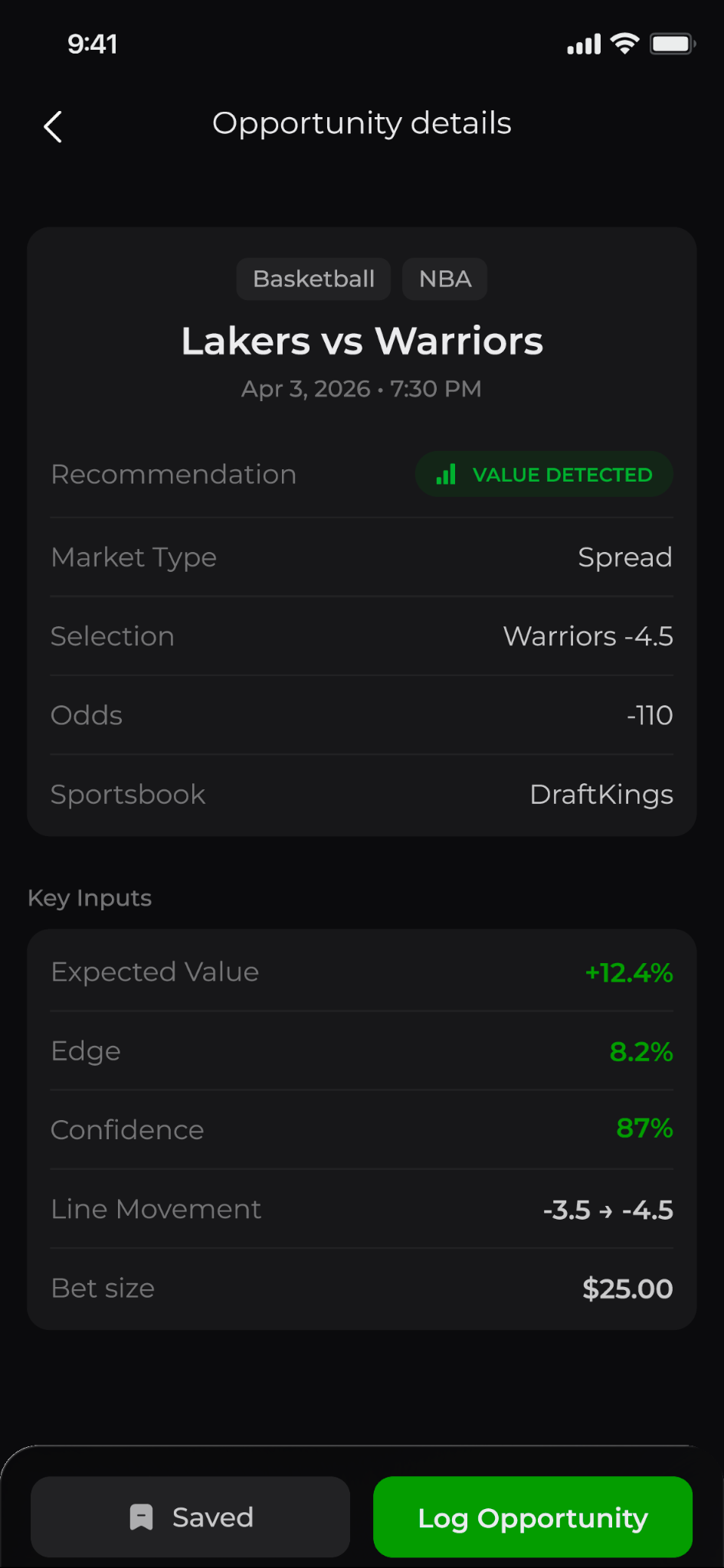Tap the battery indicator icon
Image resolution: width=724 pixels, height=1568 pixels.
point(673,44)
